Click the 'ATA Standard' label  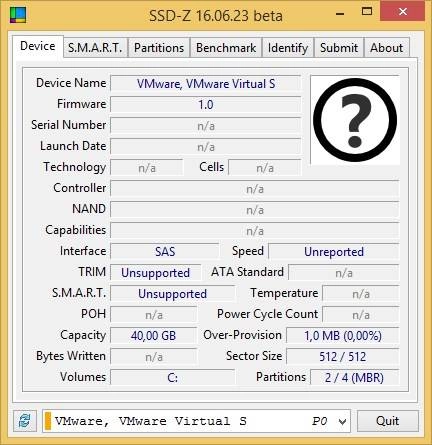247,272
